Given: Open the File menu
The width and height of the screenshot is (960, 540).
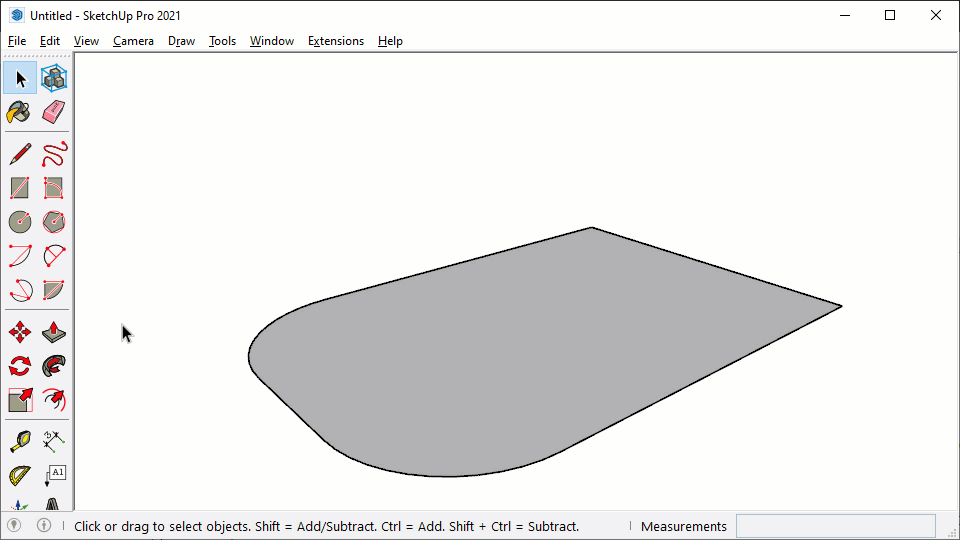Looking at the screenshot, I should pyautogui.click(x=17, y=41).
